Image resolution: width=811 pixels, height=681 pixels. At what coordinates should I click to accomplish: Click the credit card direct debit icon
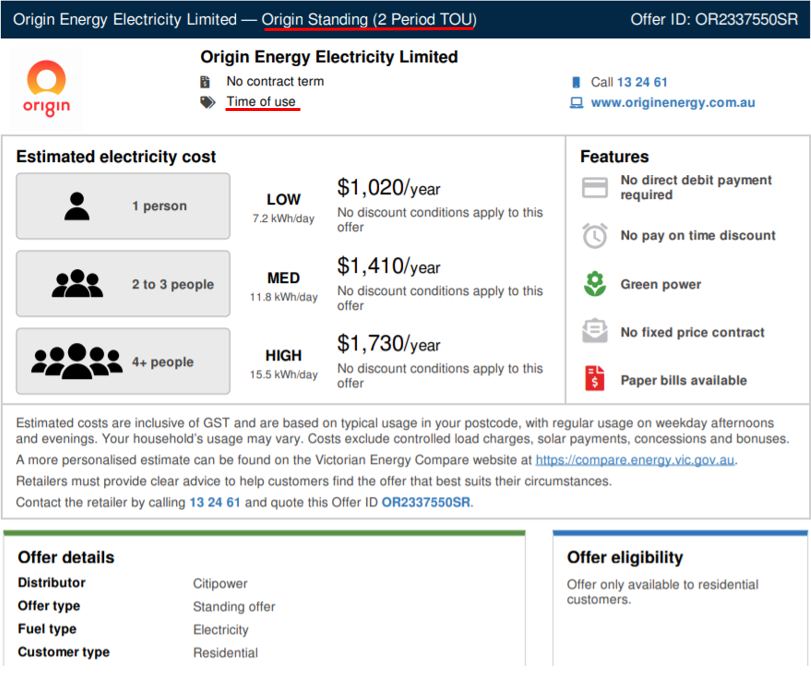pyautogui.click(x=595, y=188)
